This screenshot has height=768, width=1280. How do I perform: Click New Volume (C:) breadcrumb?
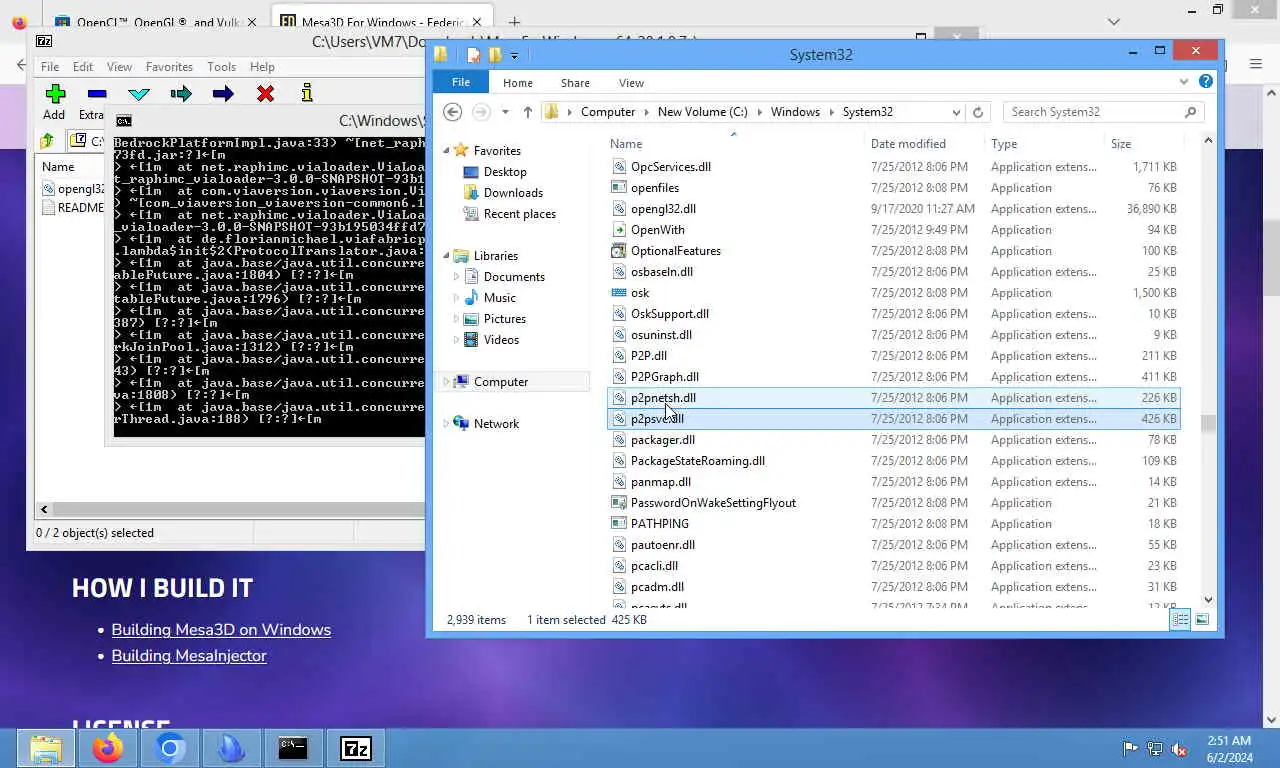click(703, 112)
